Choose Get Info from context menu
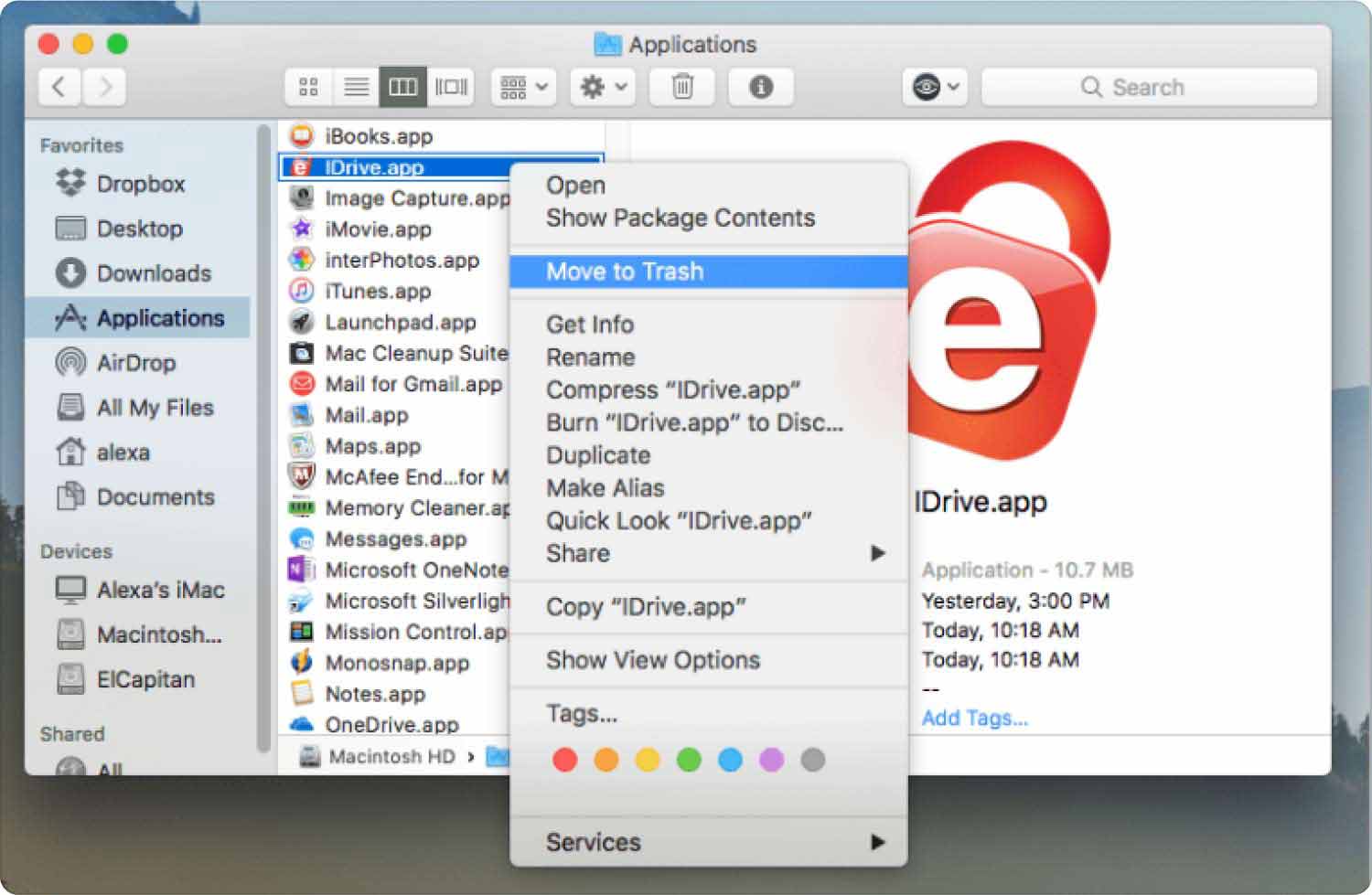Viewport: 1372px width, 895px height. tap(709, 325)
